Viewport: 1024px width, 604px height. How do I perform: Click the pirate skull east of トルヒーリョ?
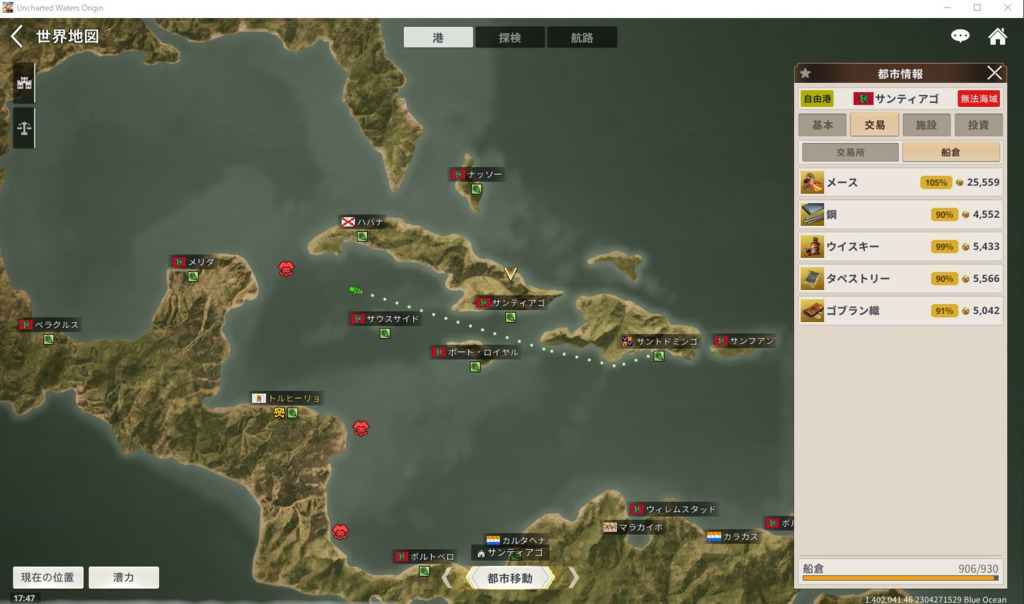tap(360, 428)
